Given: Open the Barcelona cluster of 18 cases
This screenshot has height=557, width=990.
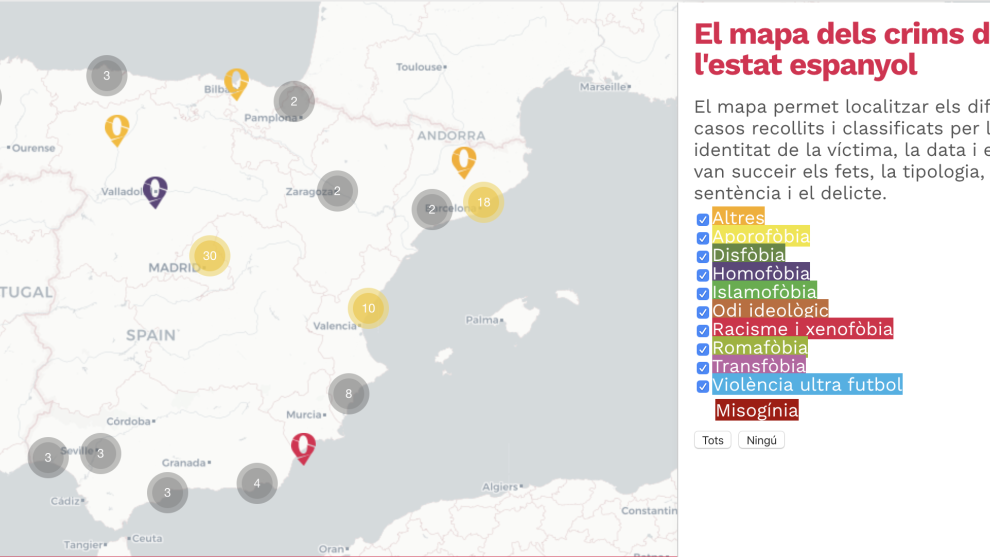Looking at the screenshot, I should pyautogui.click(x=483, y=202).
